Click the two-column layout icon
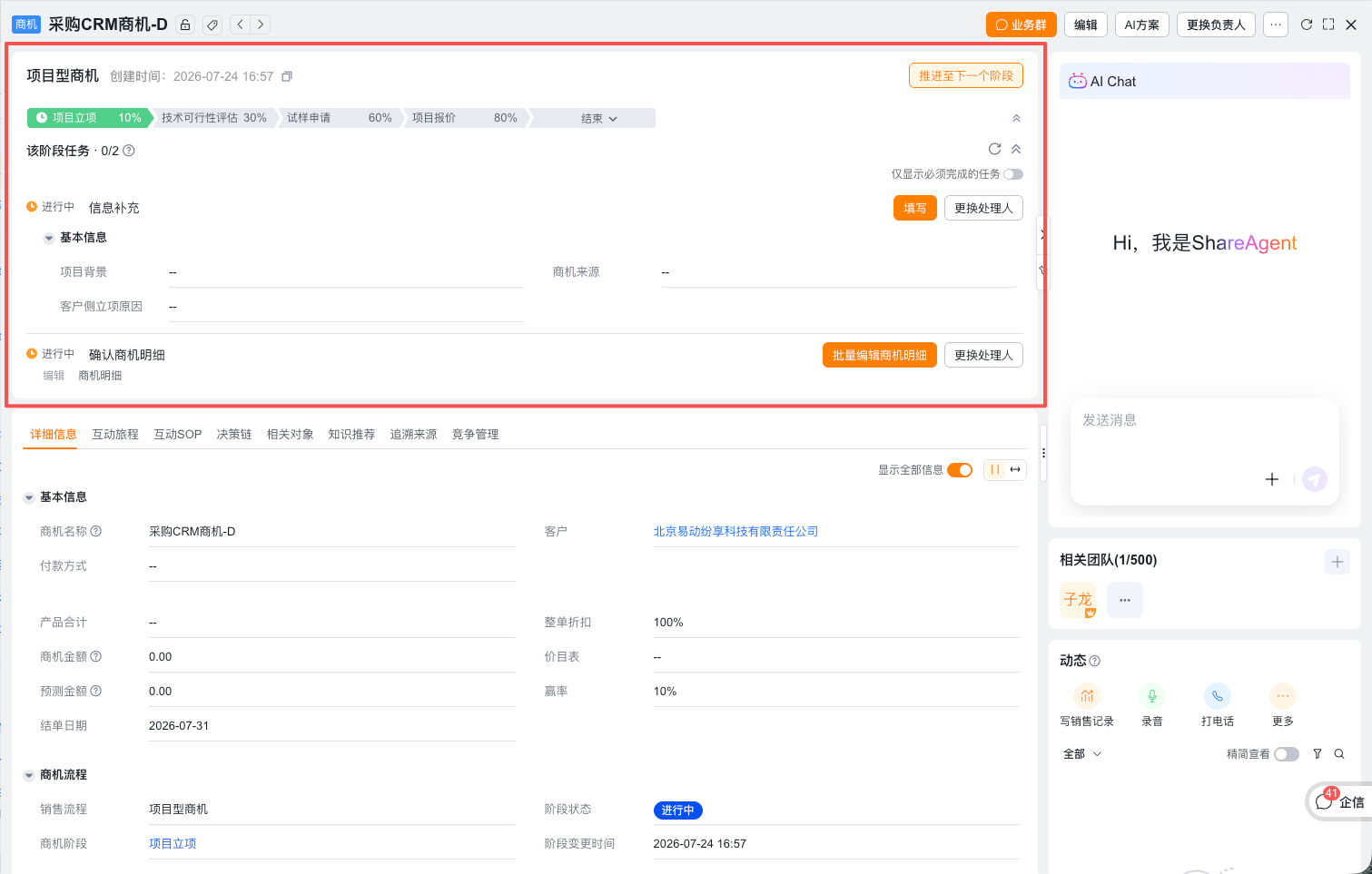1372x874 pixels. [x=995, y=469]
